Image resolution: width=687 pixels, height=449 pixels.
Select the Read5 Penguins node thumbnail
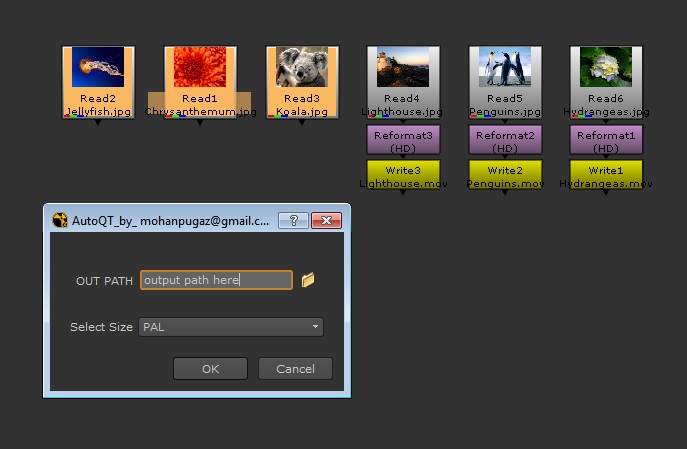(x=505, y=68)
